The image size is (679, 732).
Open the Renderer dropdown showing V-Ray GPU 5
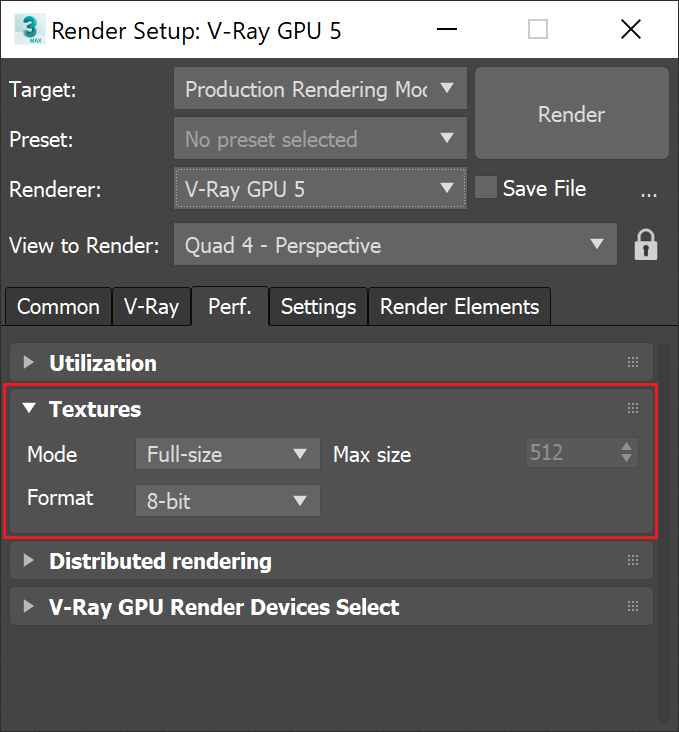click(x=320, y=188)
